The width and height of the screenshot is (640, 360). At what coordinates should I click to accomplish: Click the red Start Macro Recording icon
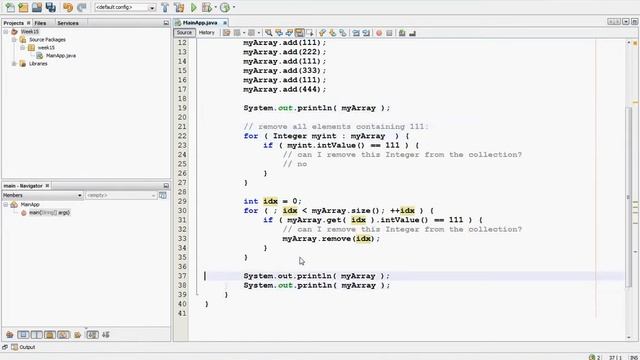pos(379,33)
